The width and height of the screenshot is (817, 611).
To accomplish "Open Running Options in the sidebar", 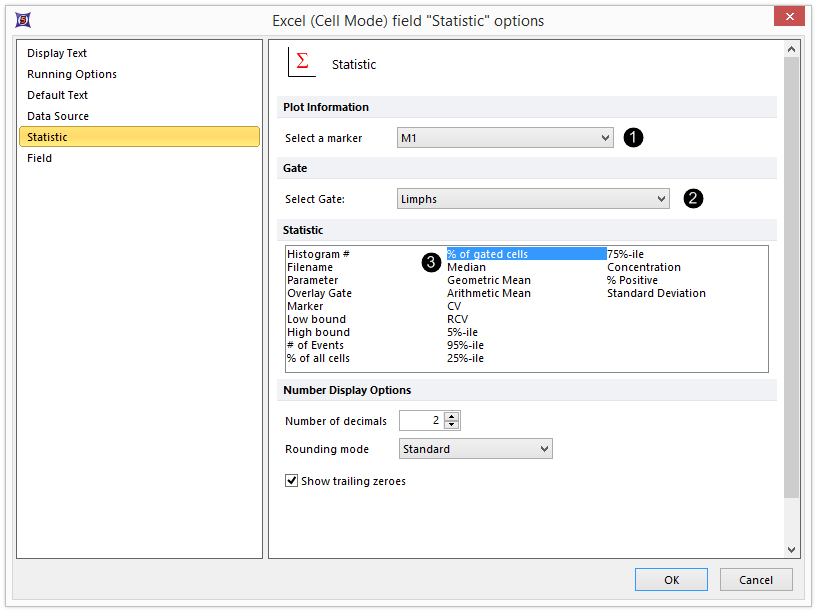I will click(72, 74).
